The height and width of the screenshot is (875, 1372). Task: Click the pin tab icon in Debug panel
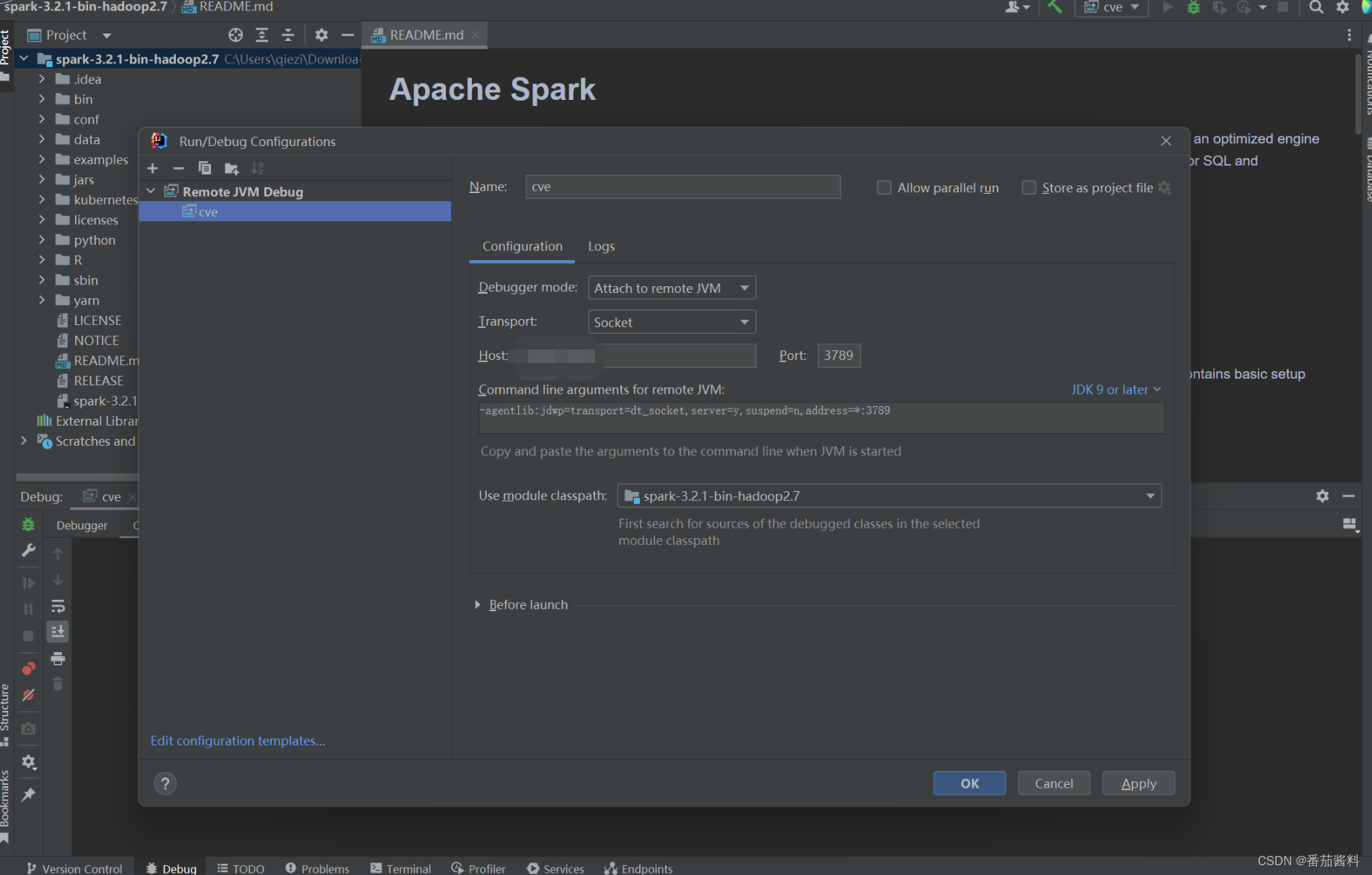click(28, 795)
